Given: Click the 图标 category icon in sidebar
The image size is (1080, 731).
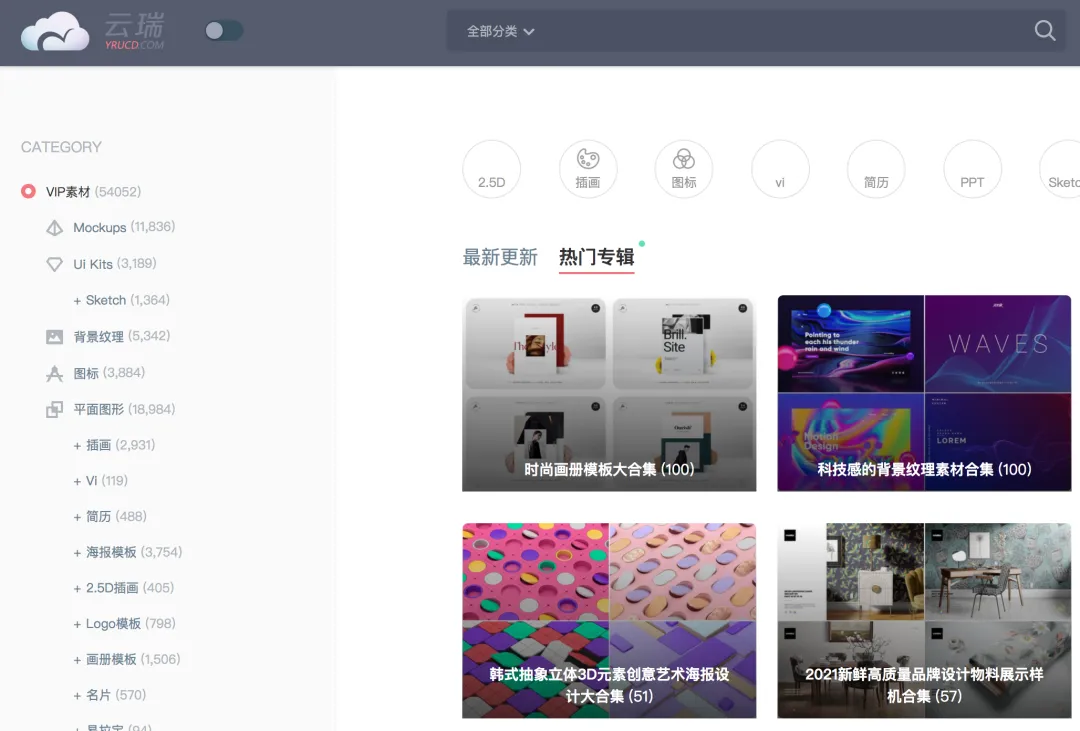Looking at the screenshot, I should point(54,373).
